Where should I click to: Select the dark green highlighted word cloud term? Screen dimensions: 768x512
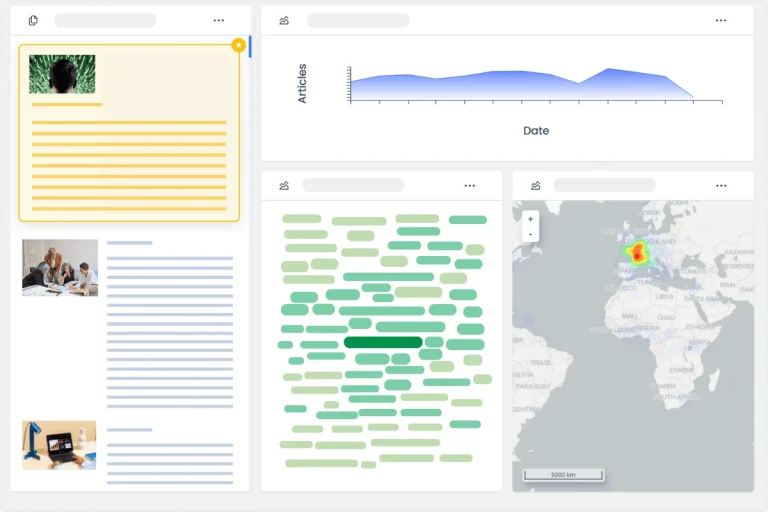(x=383, y=342)
